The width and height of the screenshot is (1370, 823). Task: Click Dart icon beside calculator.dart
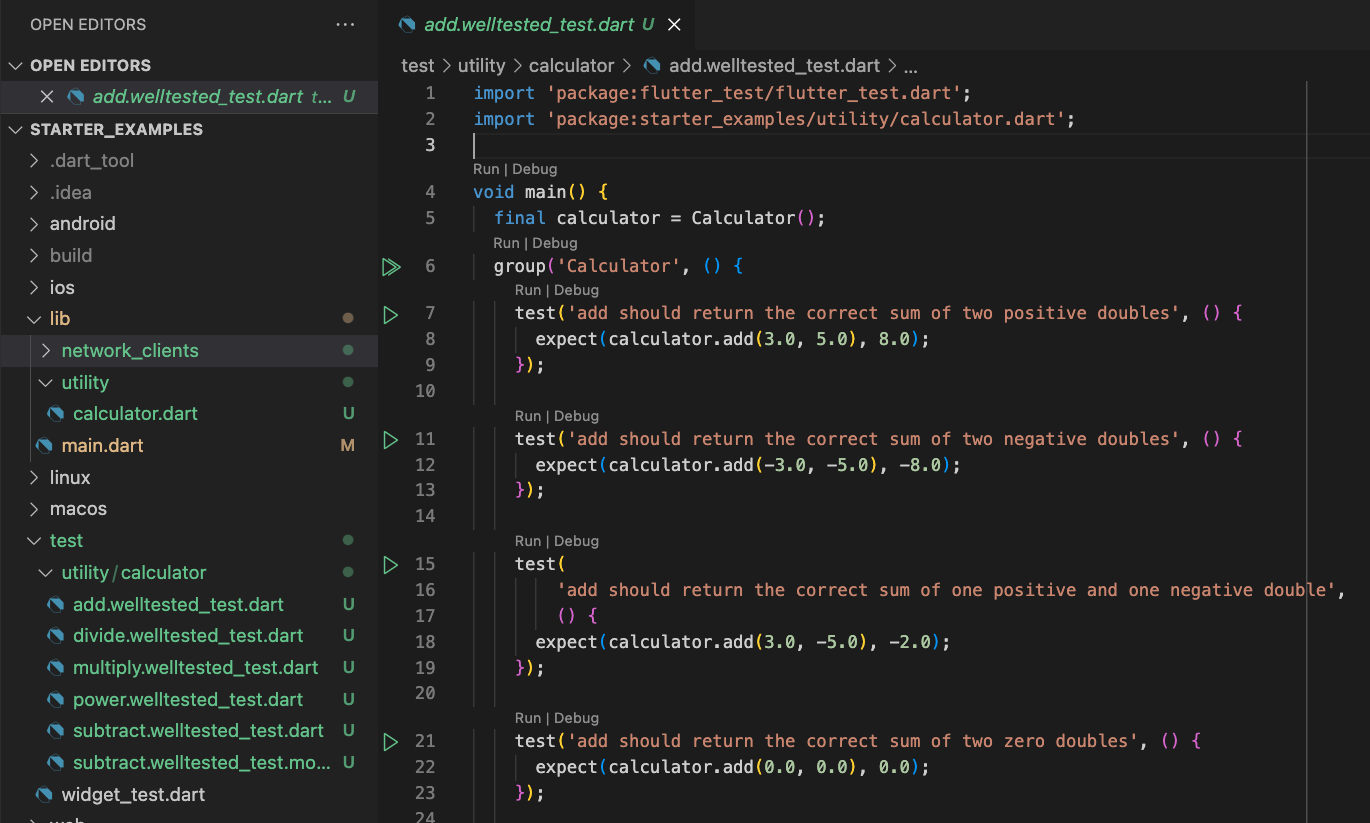point(56,414)
